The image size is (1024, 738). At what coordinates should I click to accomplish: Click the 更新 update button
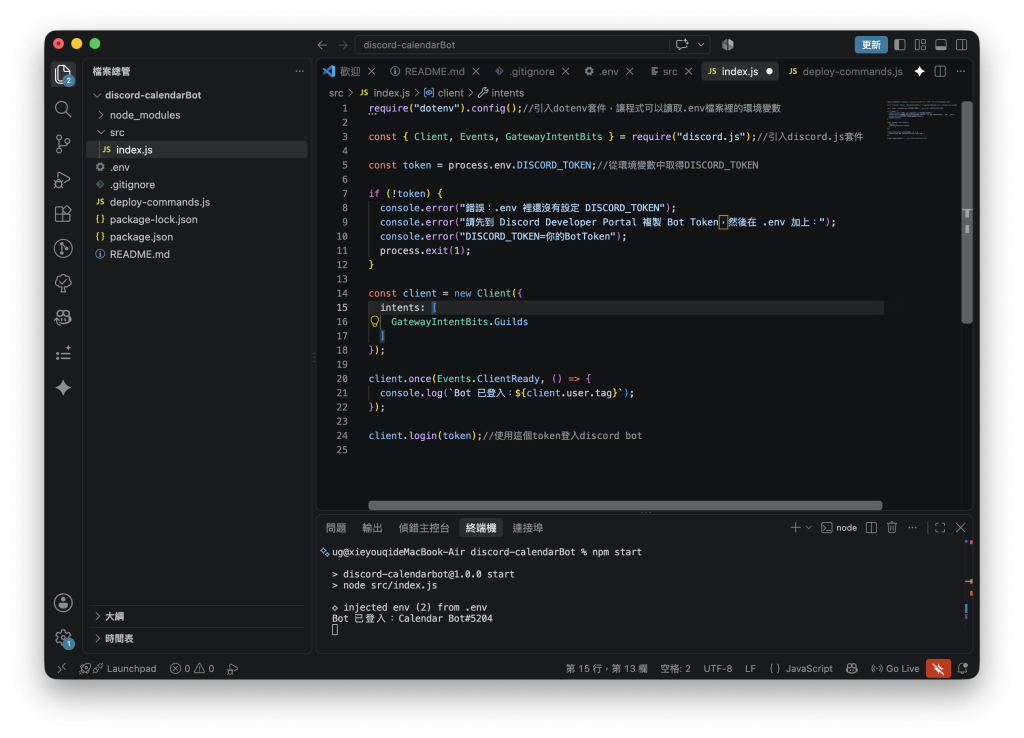click(871, 44)
